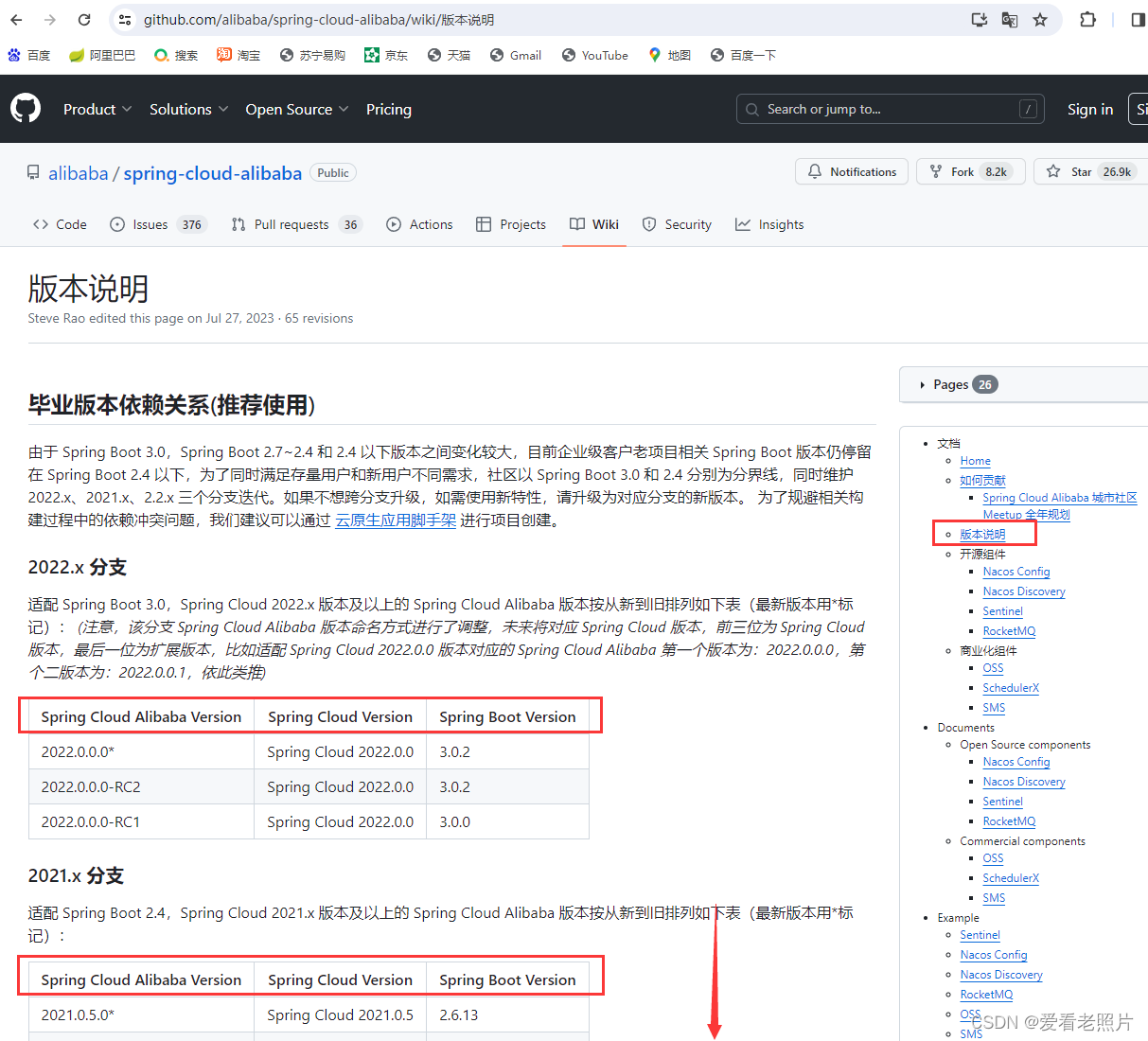Open the Gmail bookmark
Image resolution: width=1148 pixels, height=1041 pixels.
[x=516, y=55]
